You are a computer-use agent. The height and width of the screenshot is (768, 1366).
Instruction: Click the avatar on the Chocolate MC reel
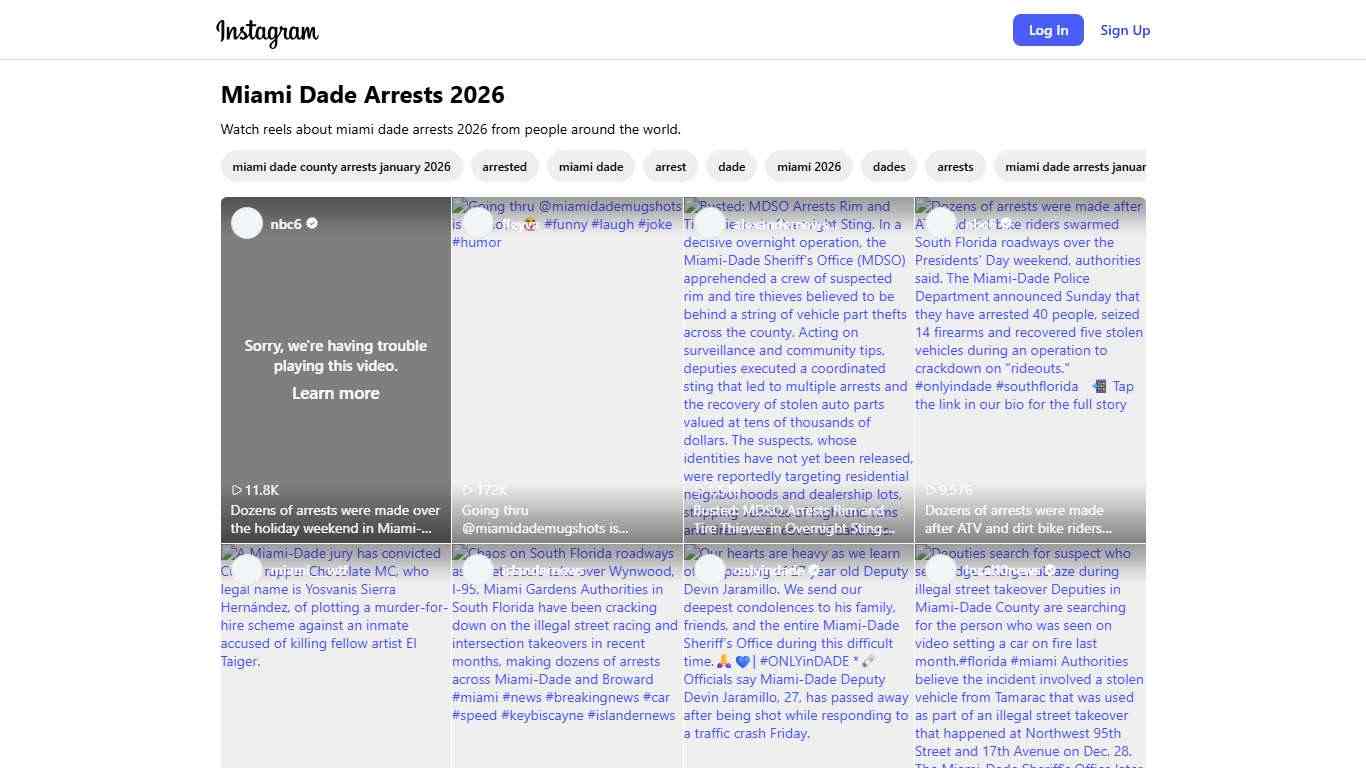[247, 570]
